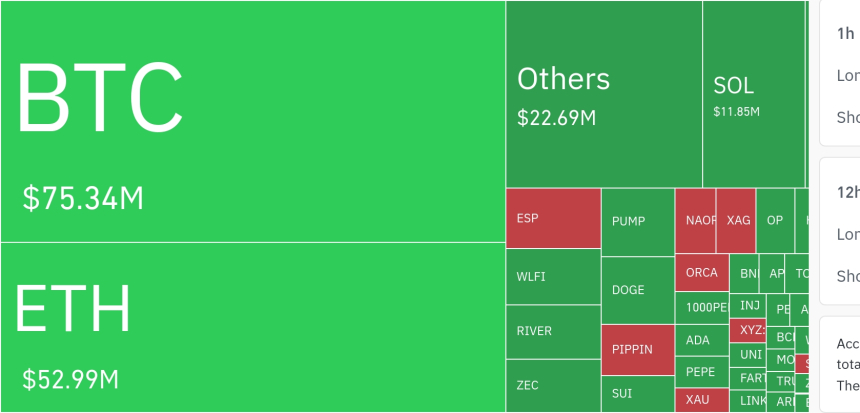
Task: Click the WLFI tile
Action: click(x=552, y=276)
